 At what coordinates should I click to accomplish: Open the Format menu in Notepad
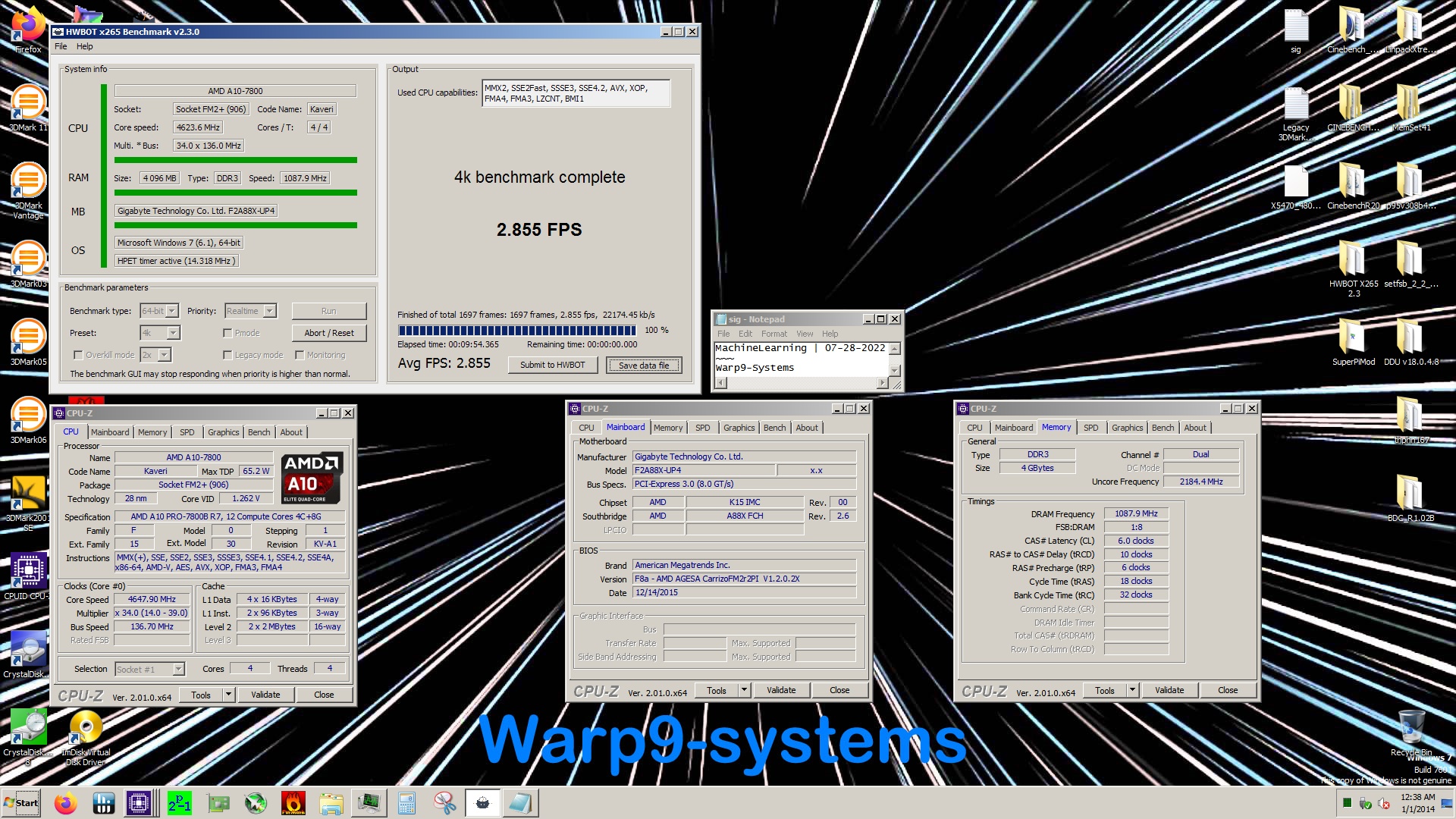point(774,334)
